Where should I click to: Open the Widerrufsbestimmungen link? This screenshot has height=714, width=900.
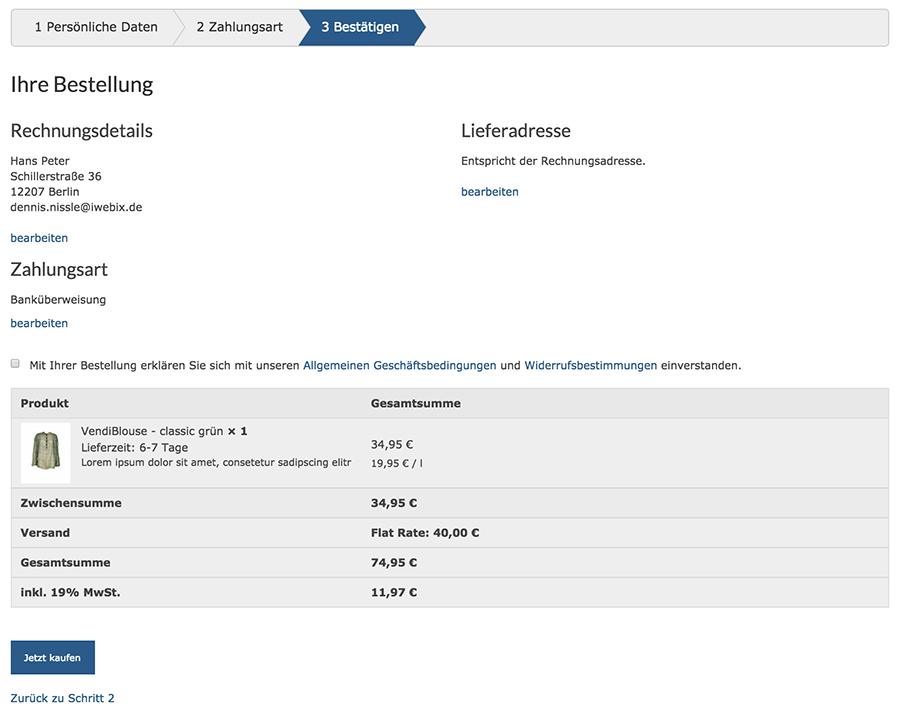pyautogui.click(x=590, y=366)
